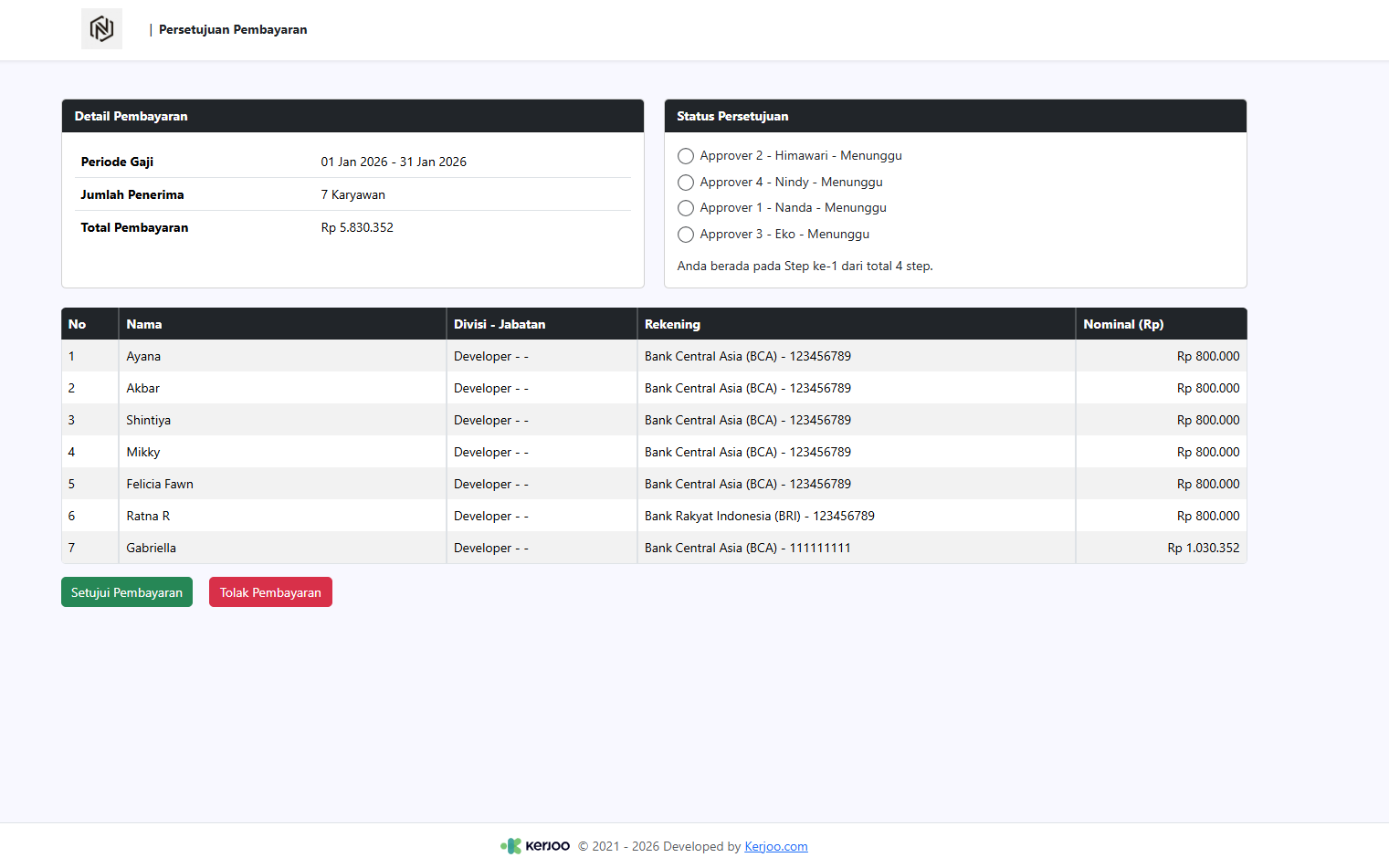Select the Gabriella row name cell
Screen dimensions: 1389x868
pos(152,548)
